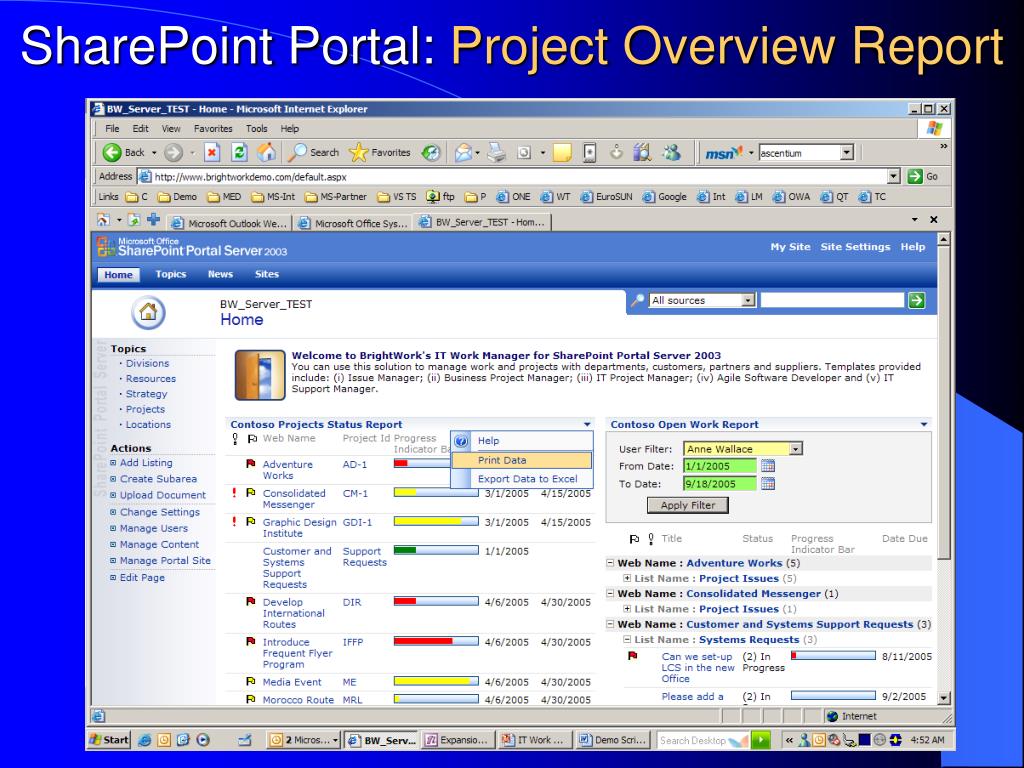This screenshot has width=1024, height=768.
Task: Open the Contoso Open Work Report menu arrow
Action: pos(924,424)
